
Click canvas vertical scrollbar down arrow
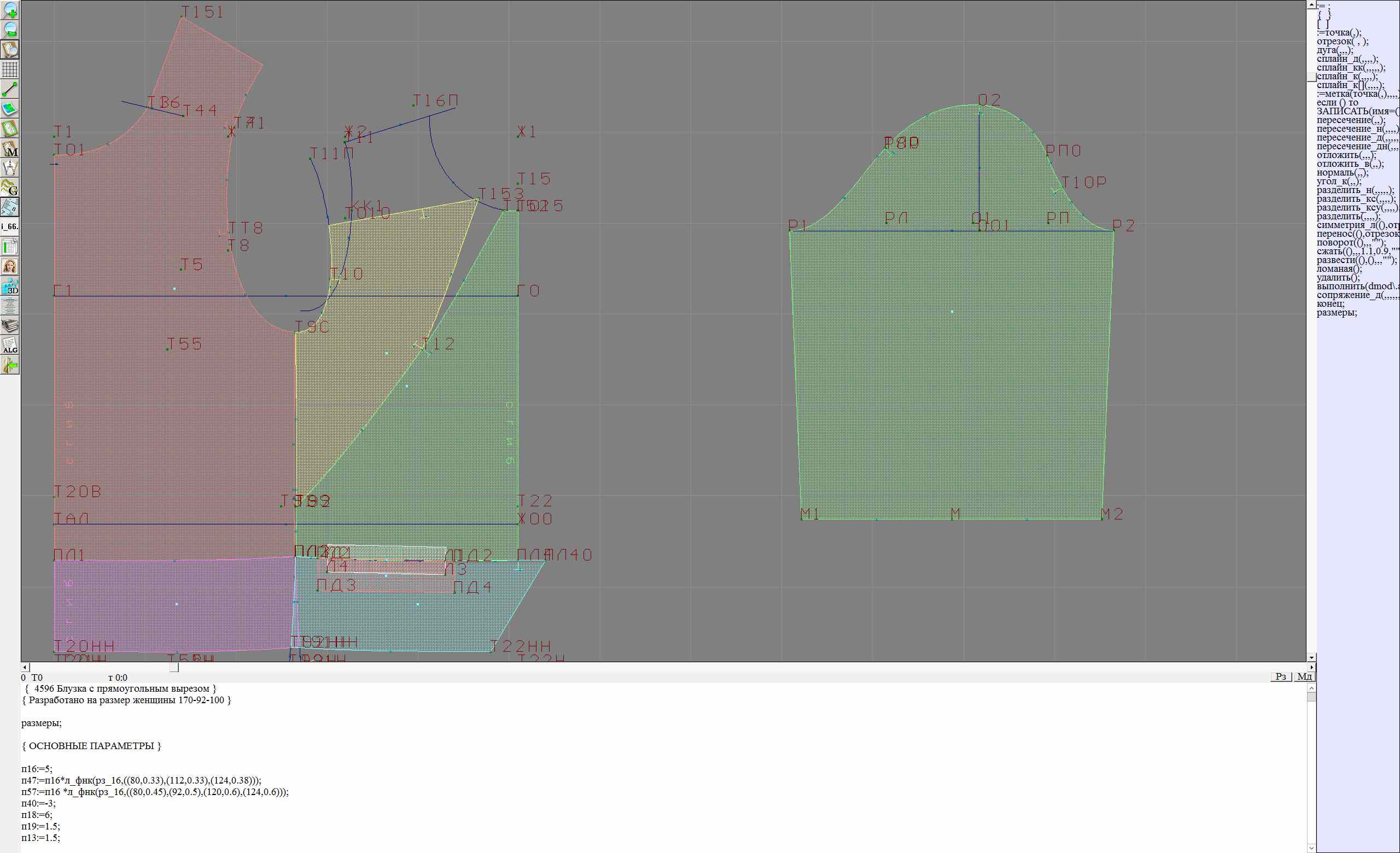[1311, 657]
